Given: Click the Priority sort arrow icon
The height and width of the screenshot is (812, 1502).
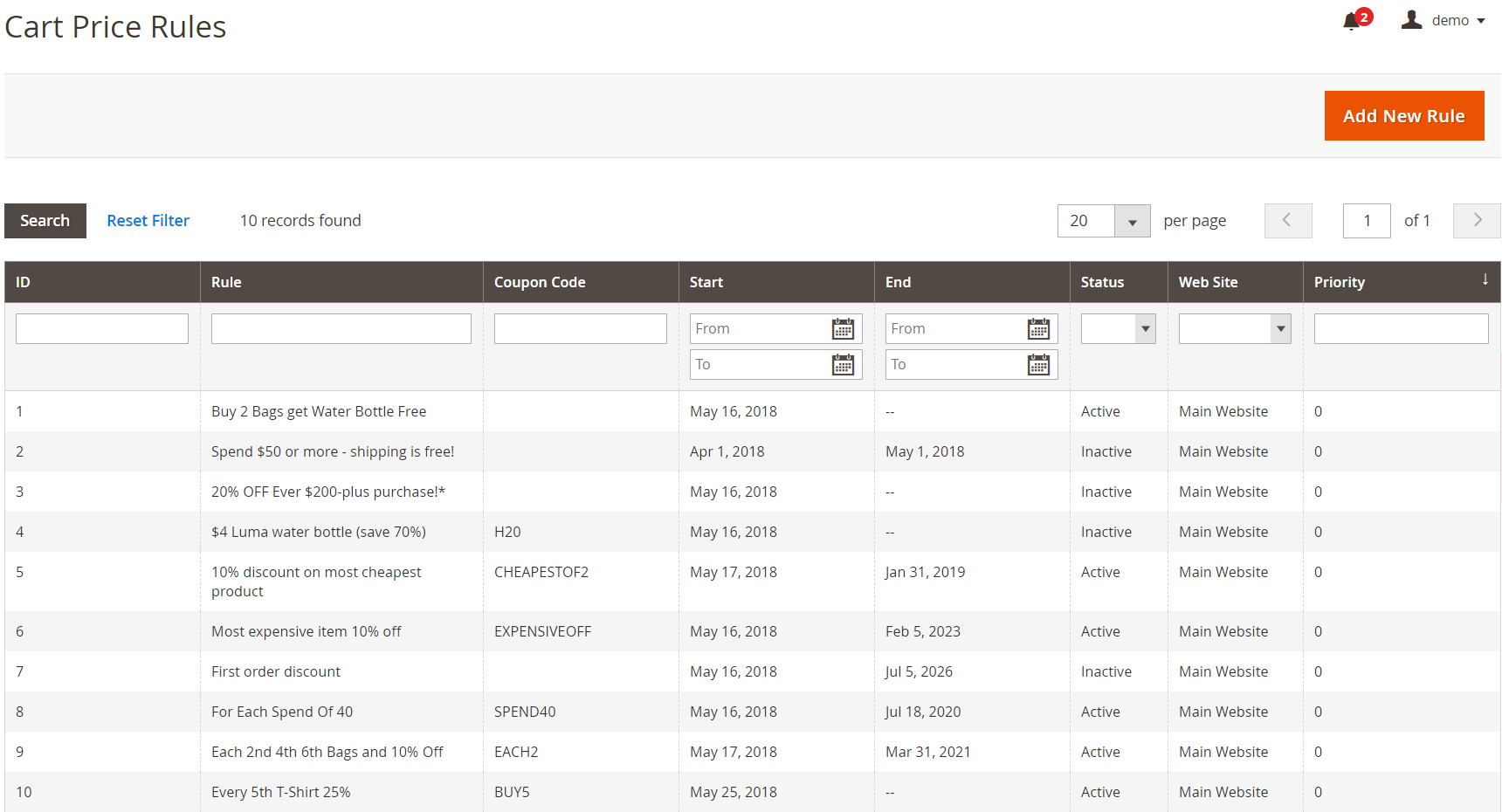Looking at the screenshot, I should (x=1485, y=279).
